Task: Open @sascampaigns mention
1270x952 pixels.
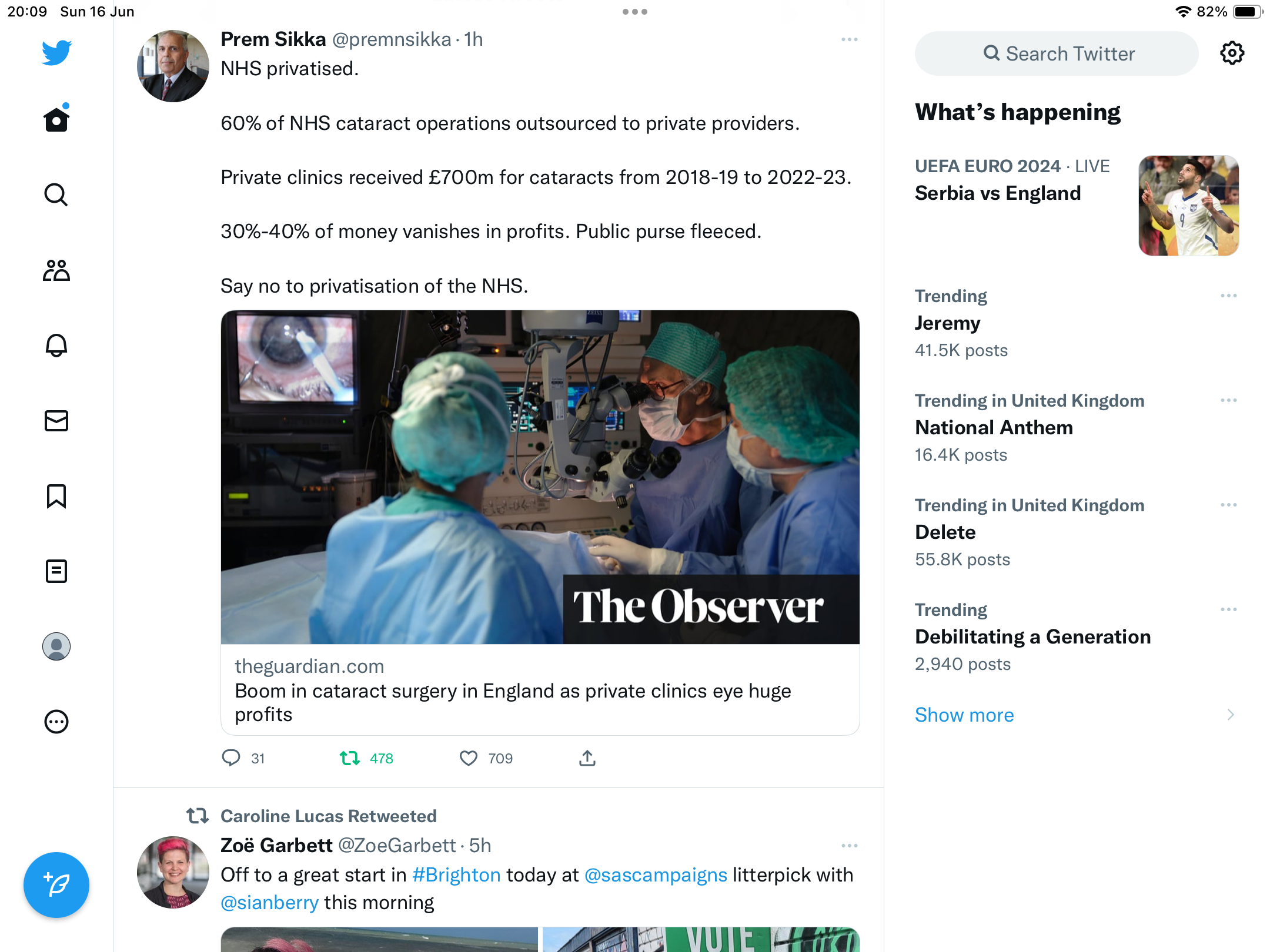Action: pos(656,875)
